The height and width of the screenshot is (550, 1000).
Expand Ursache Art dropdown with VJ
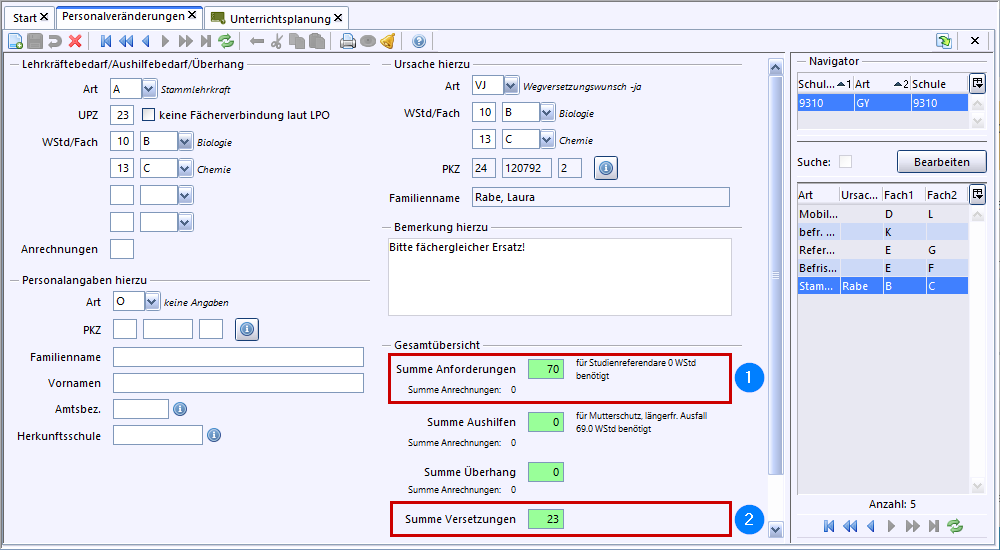(512, 86)
